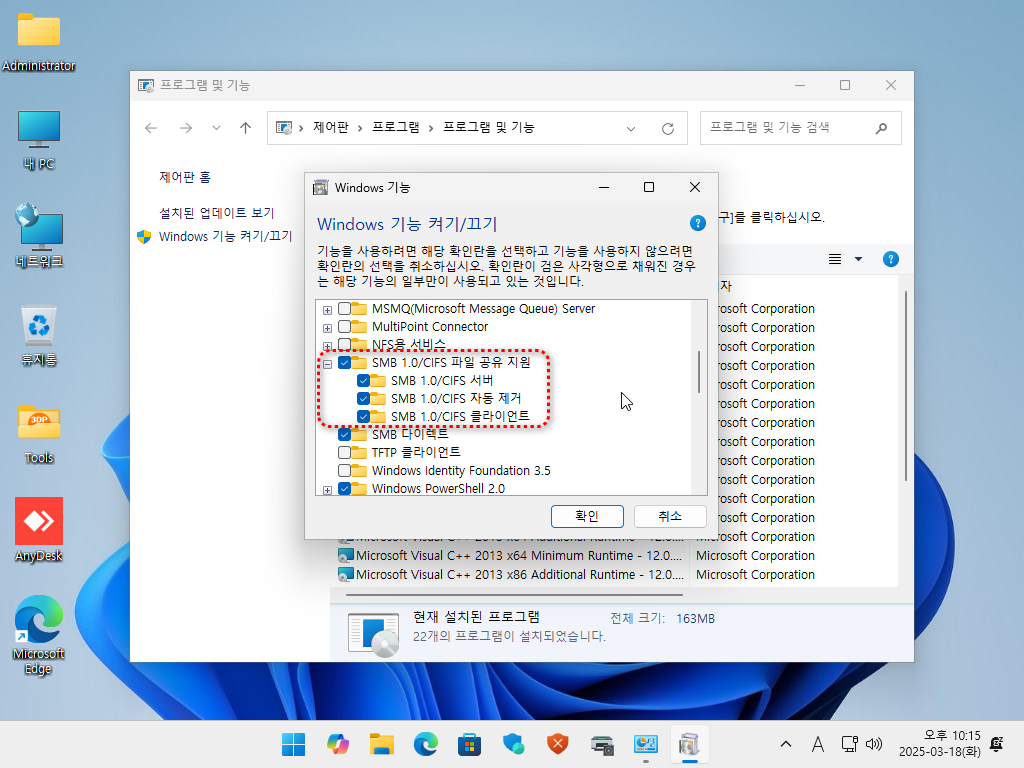Toggle the MSMQ Server checkbox
Screen dimensions: 1024x768
tap(345, 309)
